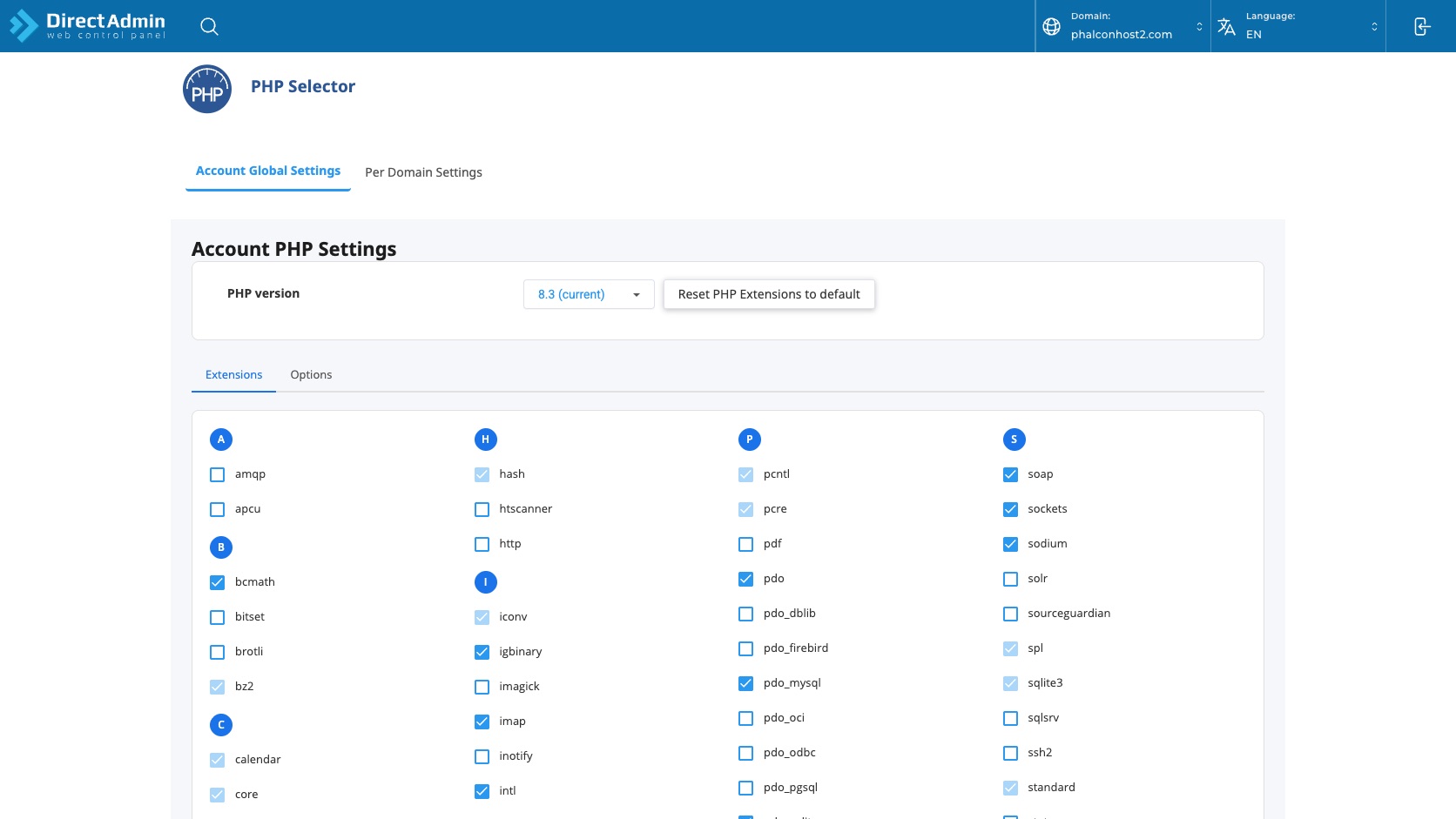
Task: Enable the ssh2 extension checkbox
Action: point(1011,754)
